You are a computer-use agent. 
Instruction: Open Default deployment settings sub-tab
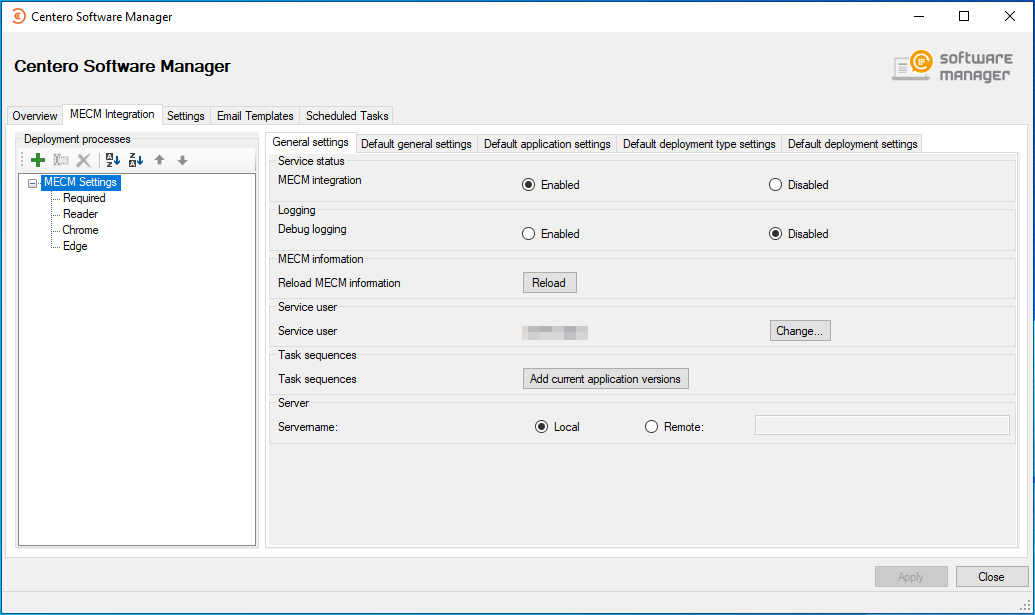tap(852, 144)
